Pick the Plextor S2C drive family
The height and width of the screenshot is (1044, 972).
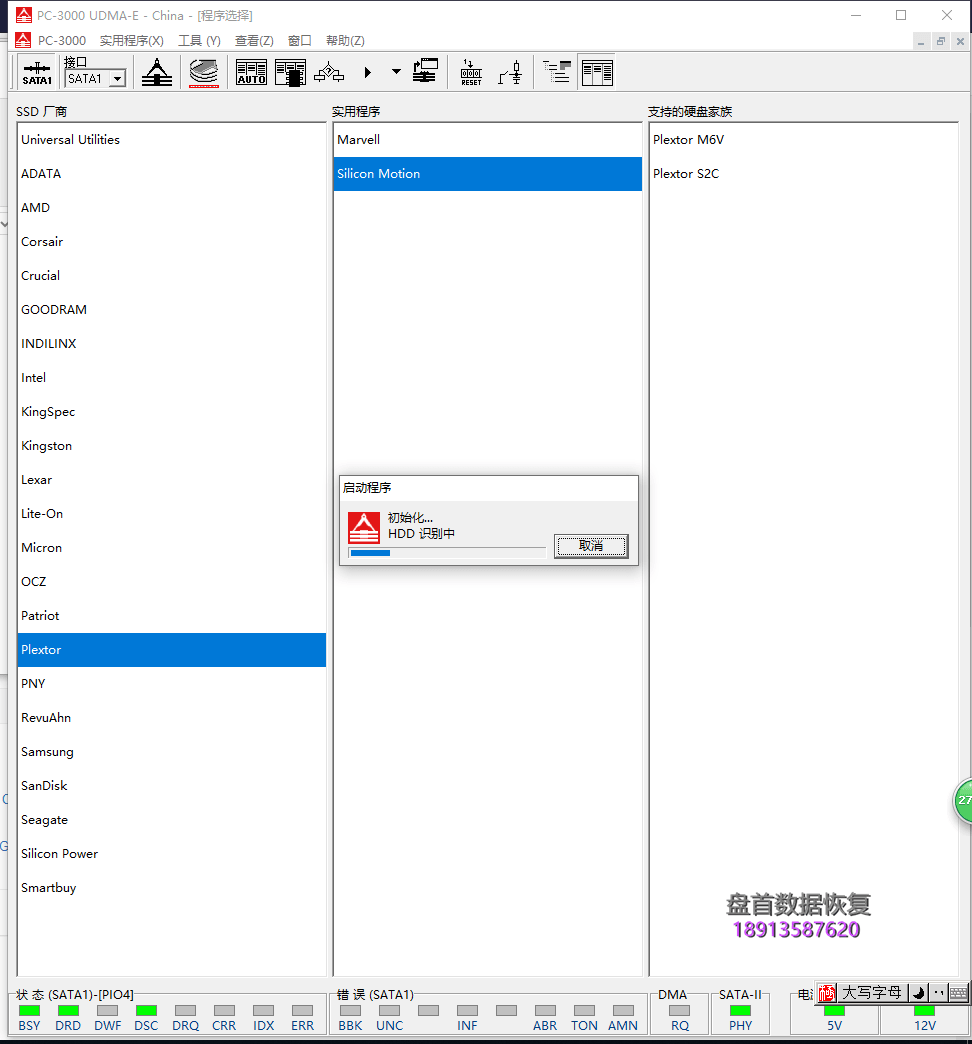(x=804, y=174)
